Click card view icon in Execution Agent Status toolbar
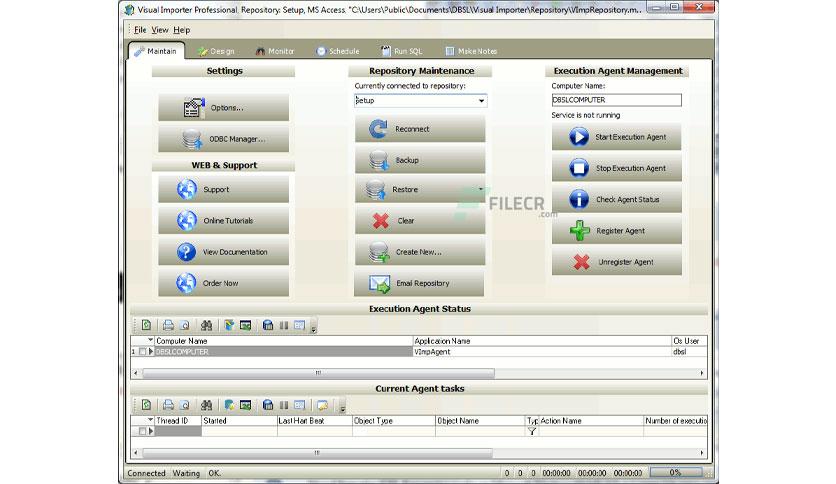 [x=300, y=325]
